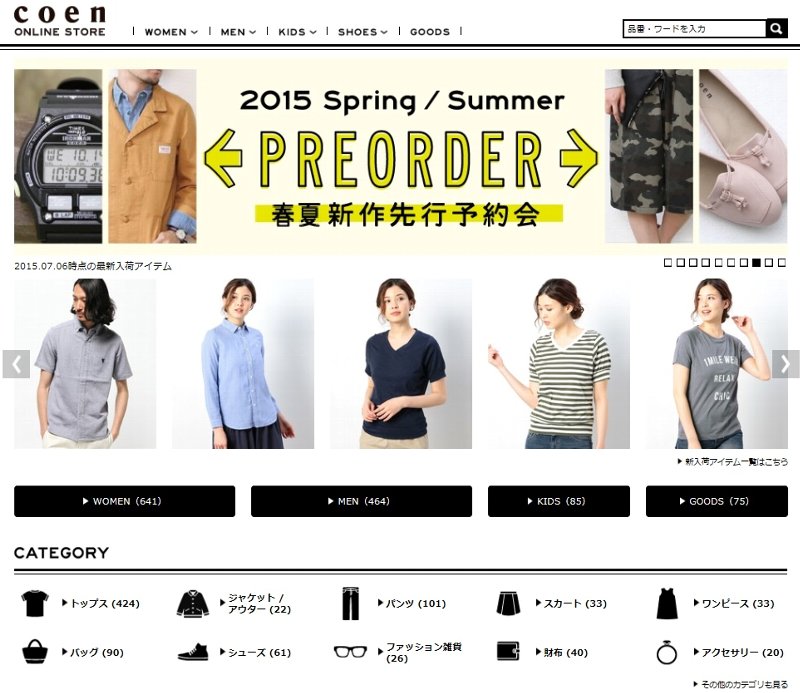Select the filled active banner indicator square
Screen dimensions: 800x693
(756, 262)
